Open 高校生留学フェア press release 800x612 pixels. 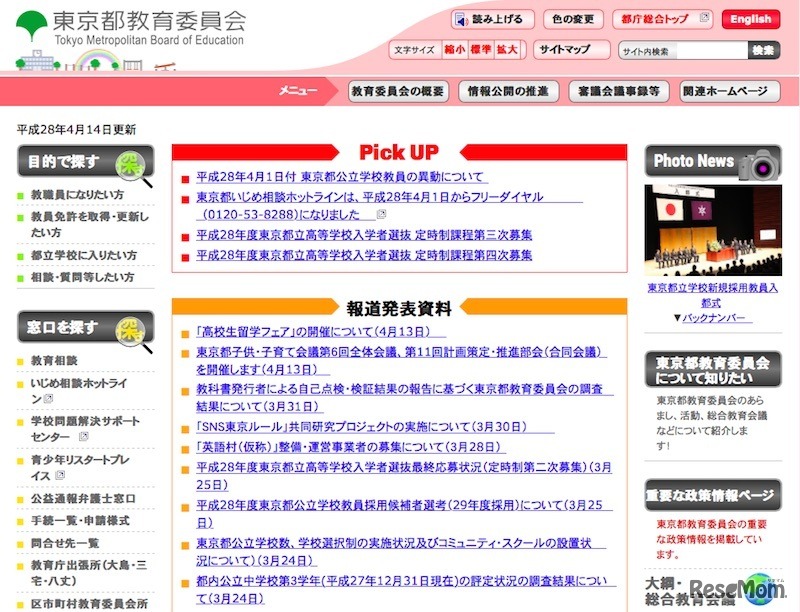[x=320, y=332]
